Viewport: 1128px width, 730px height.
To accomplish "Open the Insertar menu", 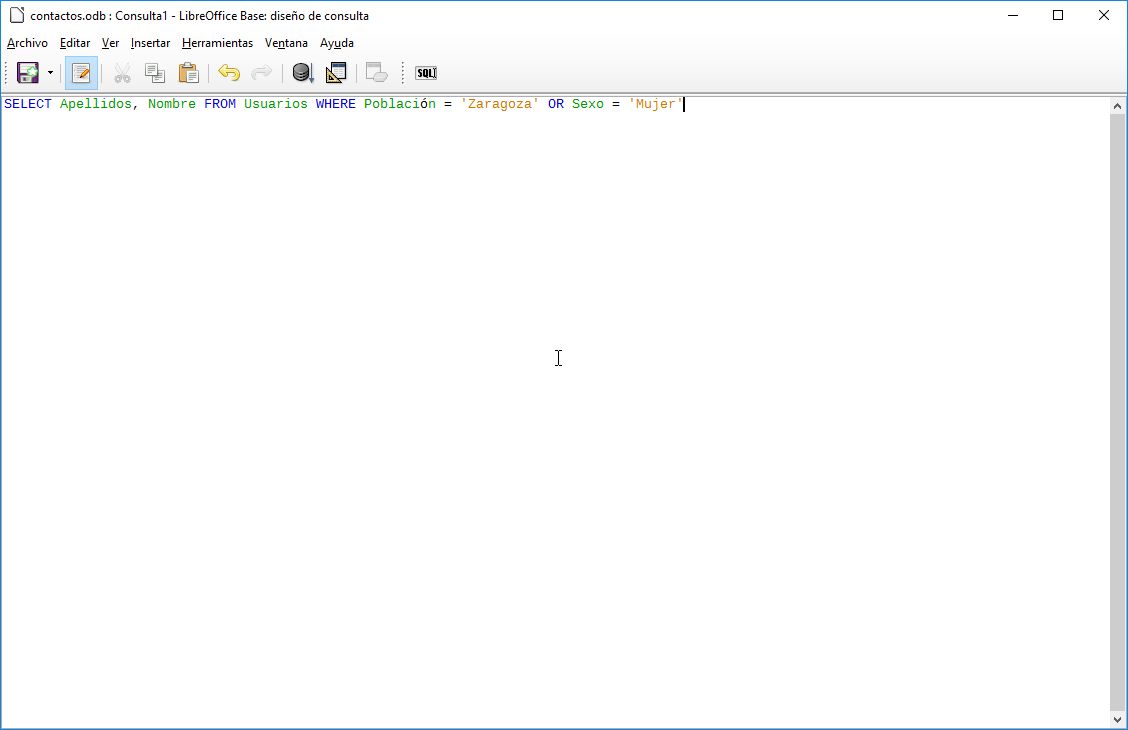I will click(150, 43).
